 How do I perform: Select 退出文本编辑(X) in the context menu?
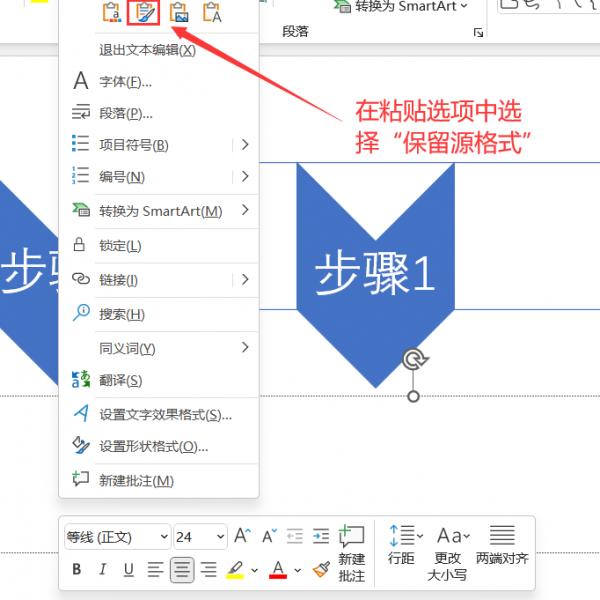[158, 50]
